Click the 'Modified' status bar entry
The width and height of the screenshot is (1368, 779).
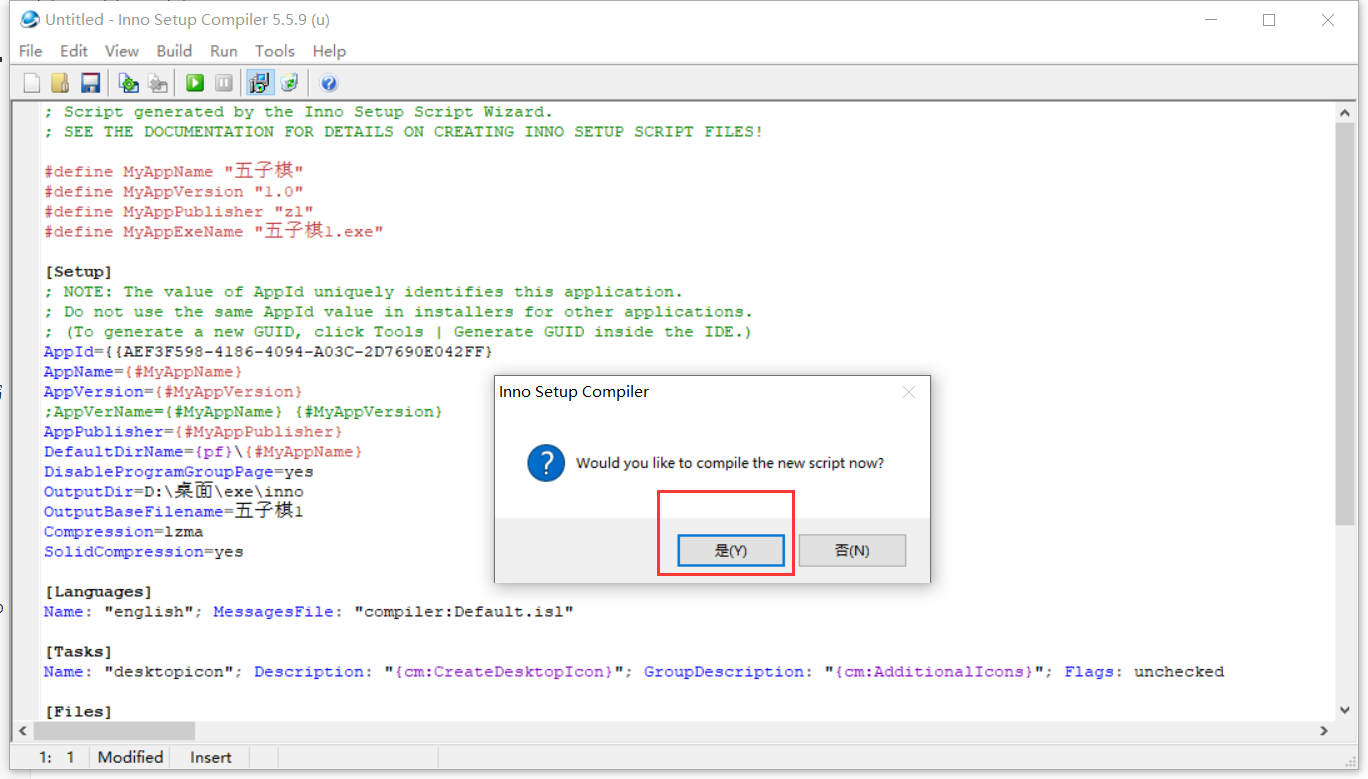130,757
